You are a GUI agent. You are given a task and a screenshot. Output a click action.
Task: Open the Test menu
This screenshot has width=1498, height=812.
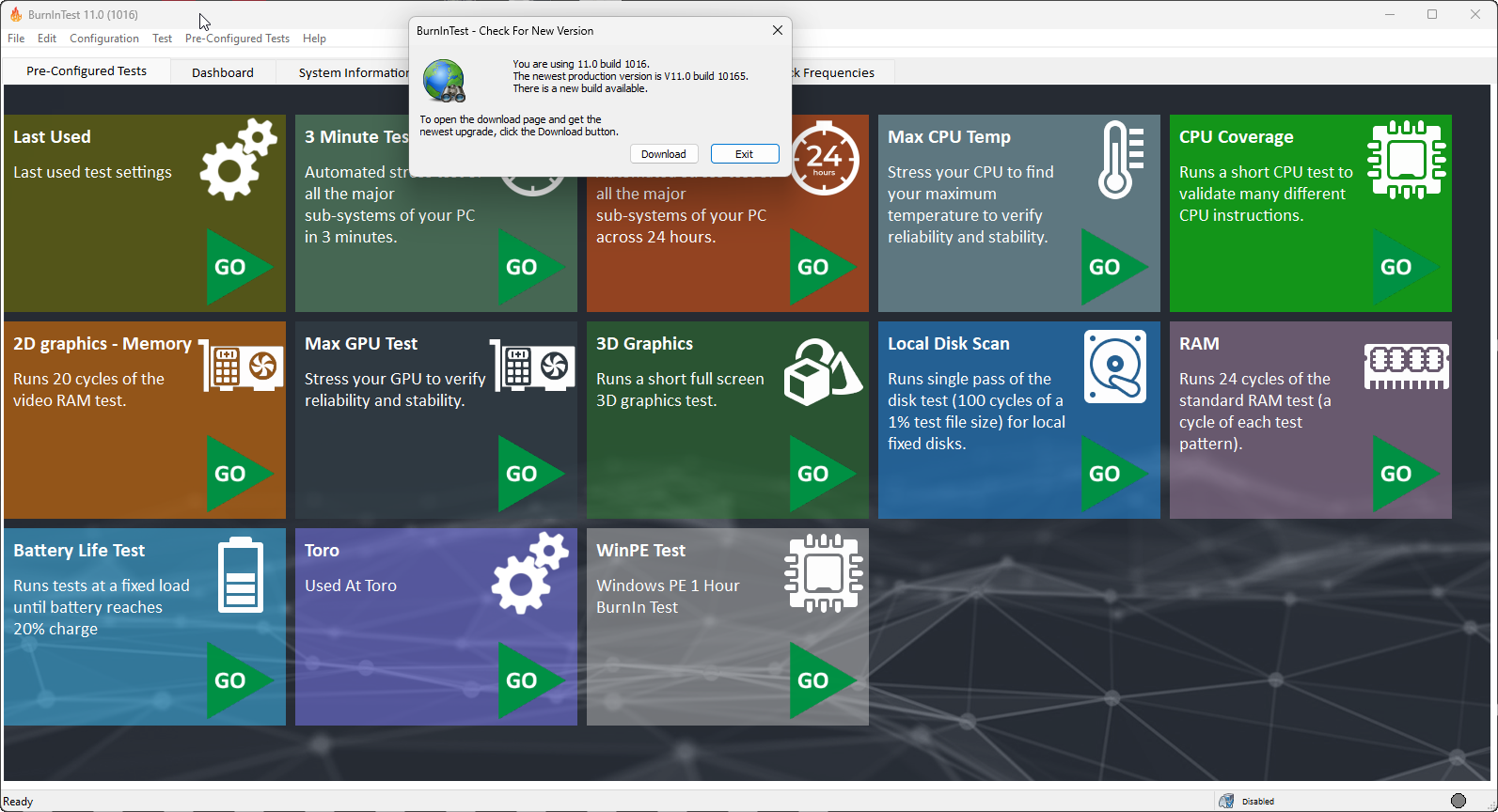163,39
